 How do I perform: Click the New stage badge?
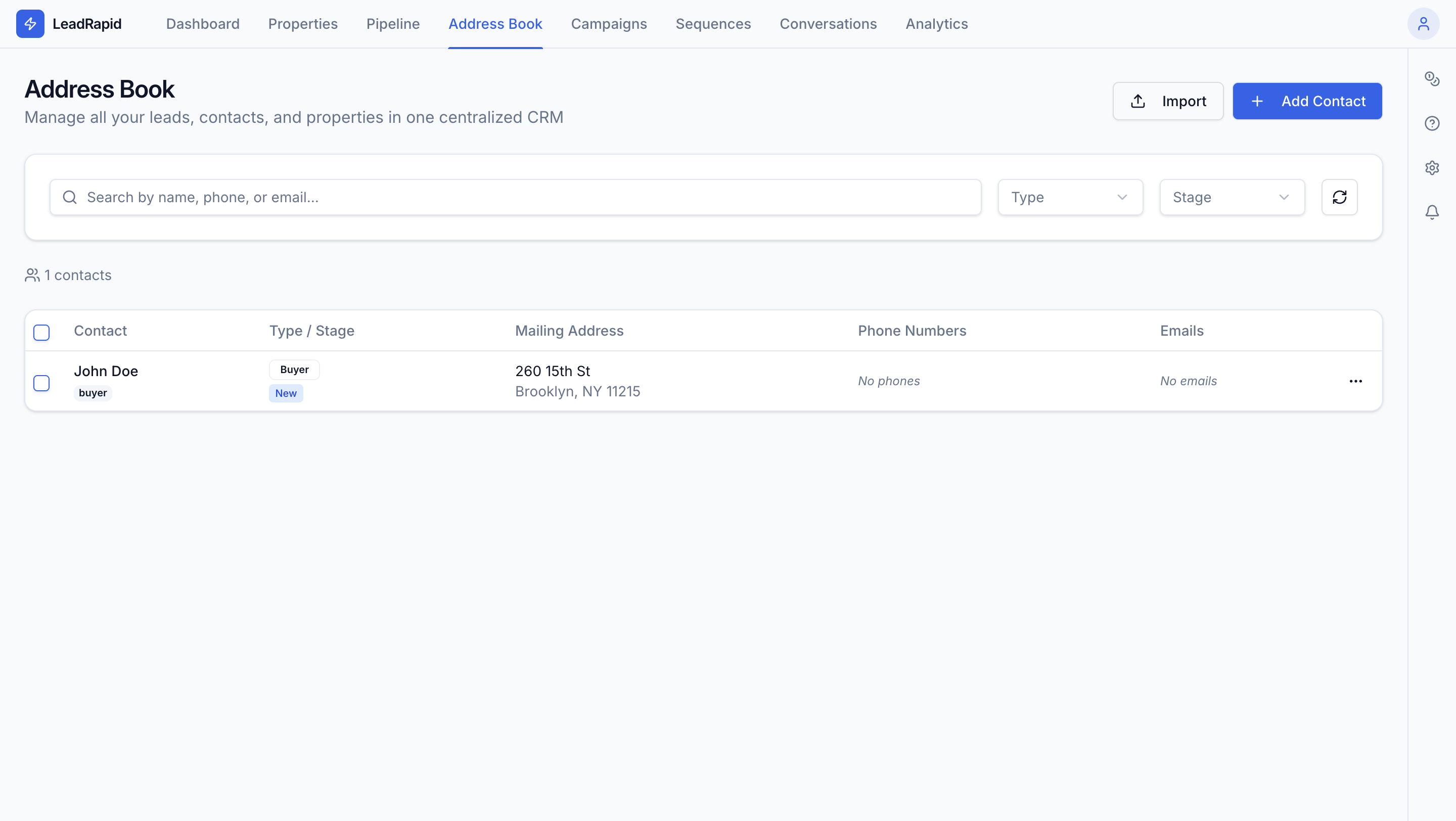[x=286, y=393]
